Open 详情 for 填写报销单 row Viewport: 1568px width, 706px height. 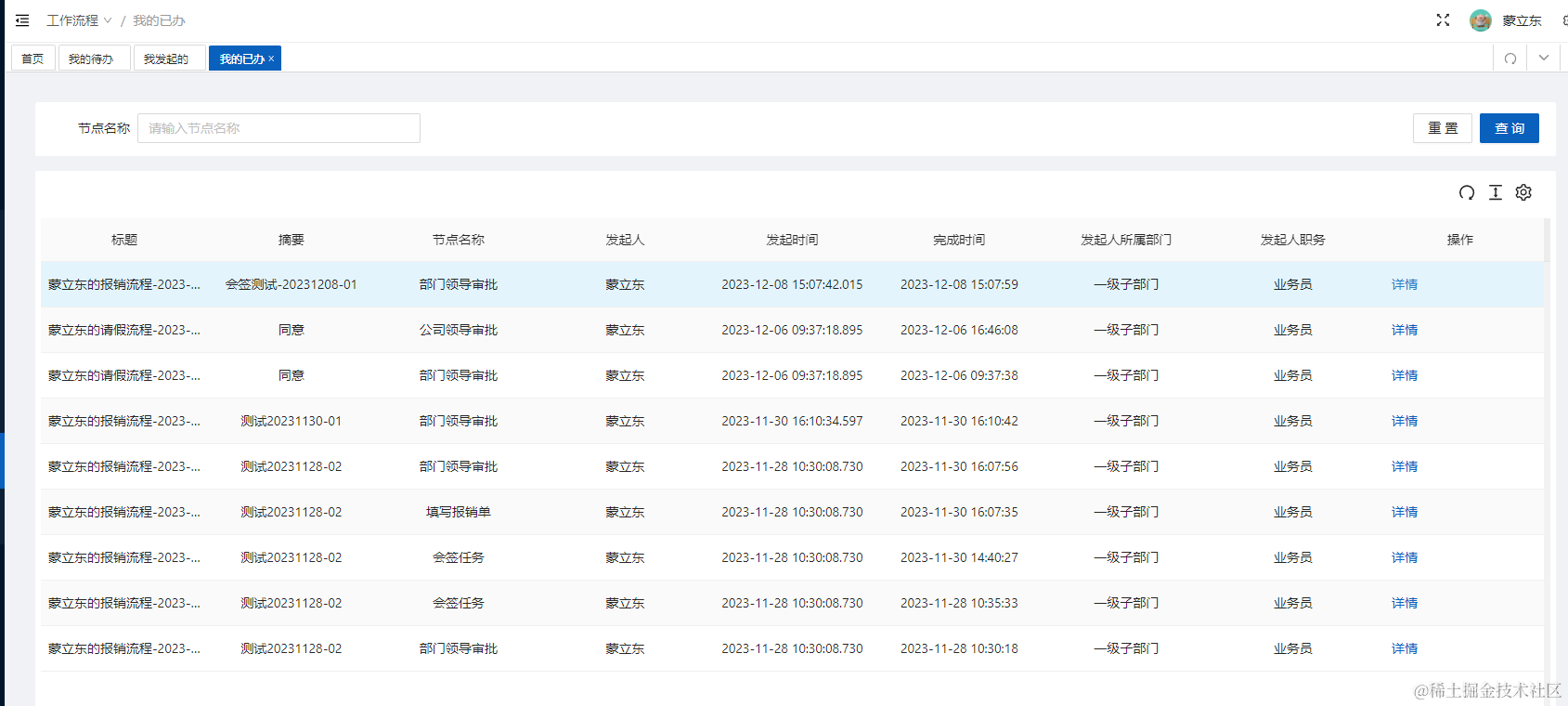[1405, 512]
